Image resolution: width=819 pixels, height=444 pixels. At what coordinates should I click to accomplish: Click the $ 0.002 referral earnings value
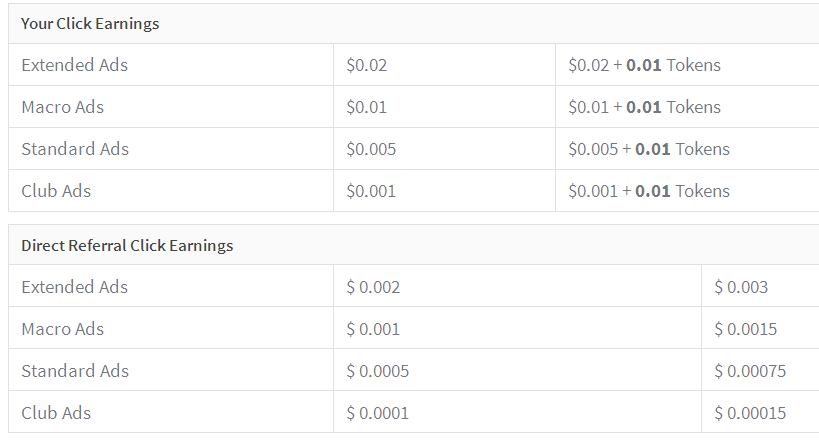tap(373, 288)
